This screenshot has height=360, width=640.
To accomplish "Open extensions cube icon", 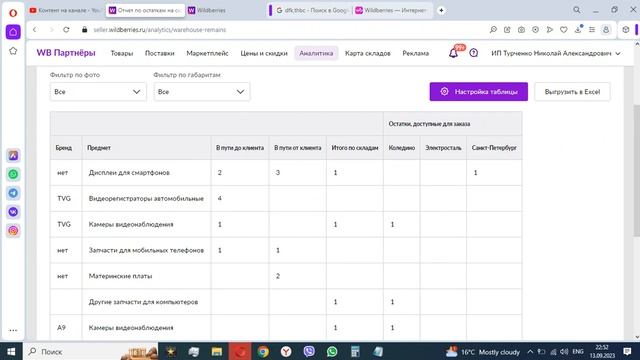I will [x=626, y=30].
